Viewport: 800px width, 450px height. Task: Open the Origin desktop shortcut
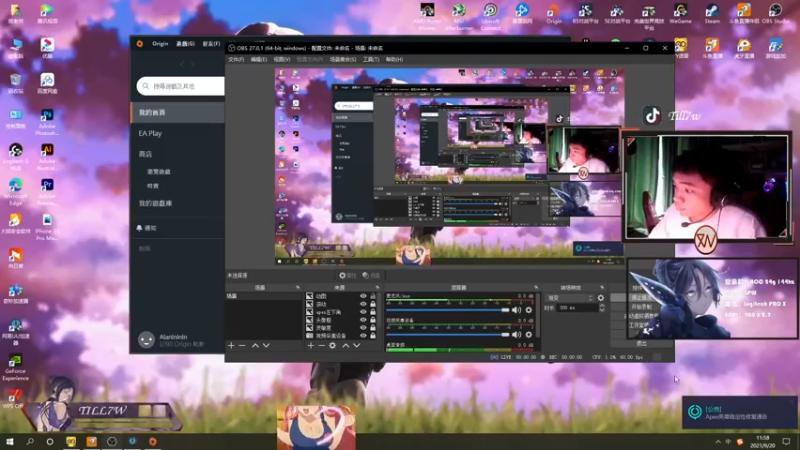pyautogui.click(x=554, y=14)
